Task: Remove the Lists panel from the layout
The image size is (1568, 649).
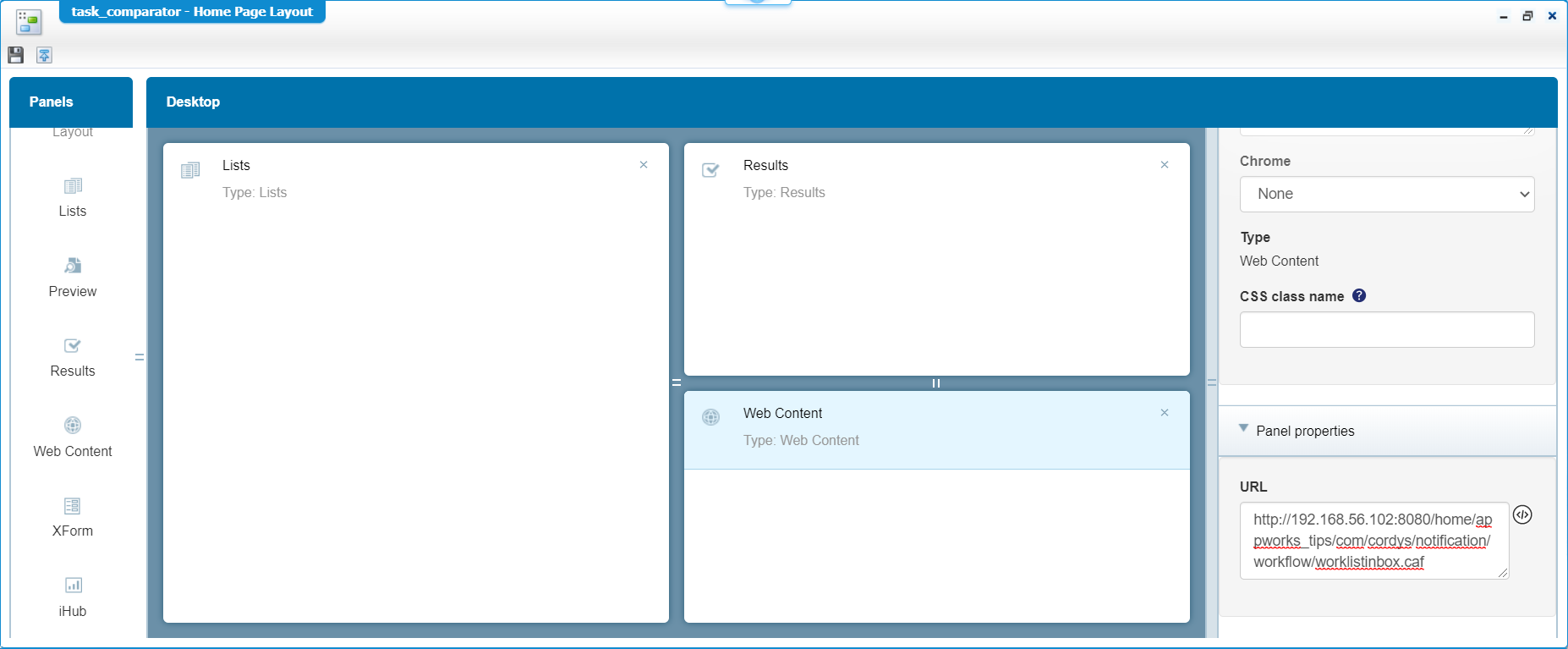Action: click(x=644, y=165)
